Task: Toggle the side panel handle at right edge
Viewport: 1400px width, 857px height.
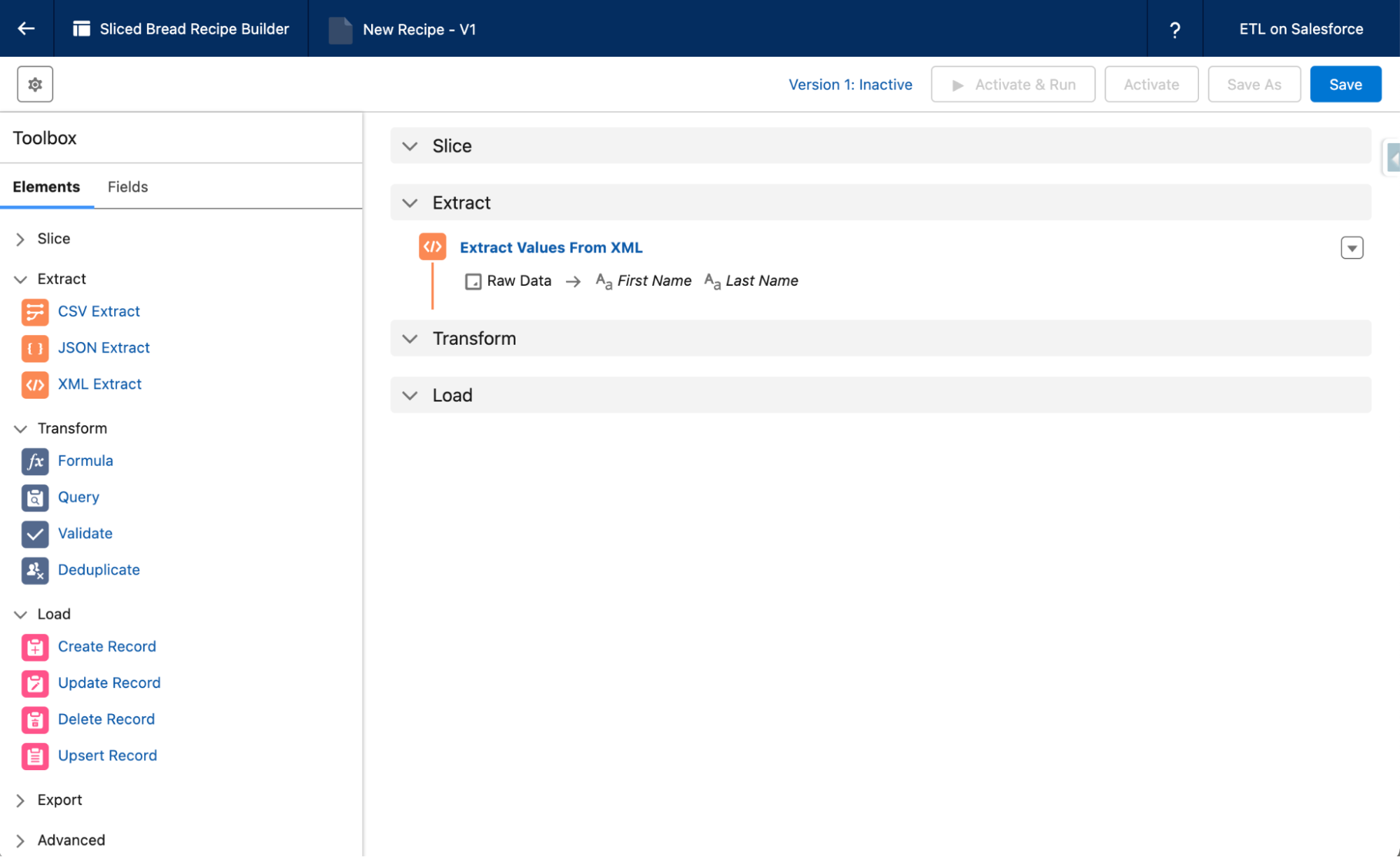Action: pyautogui.click(x=1393, y=158)
